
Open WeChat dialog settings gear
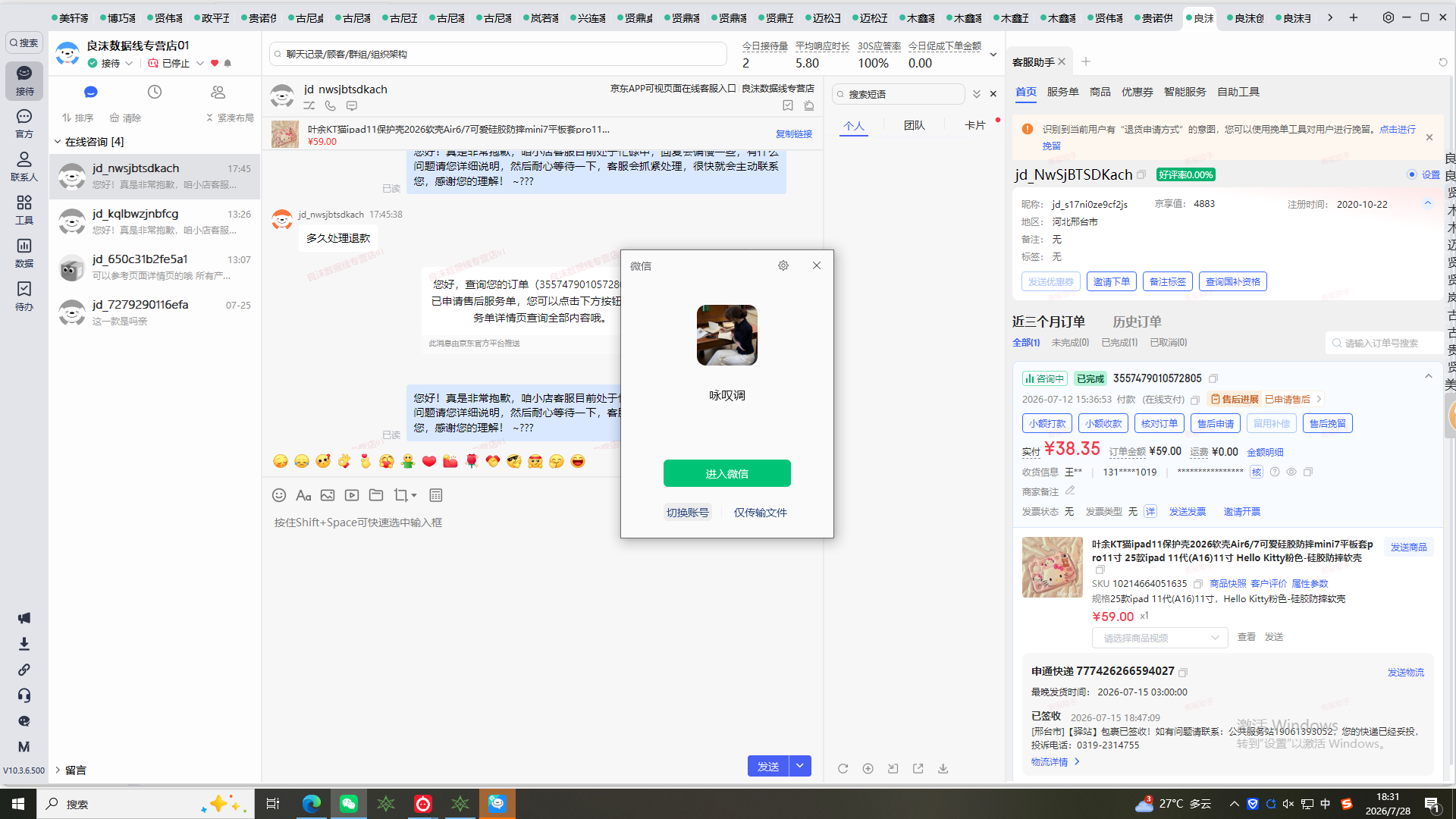click(783, 265)
